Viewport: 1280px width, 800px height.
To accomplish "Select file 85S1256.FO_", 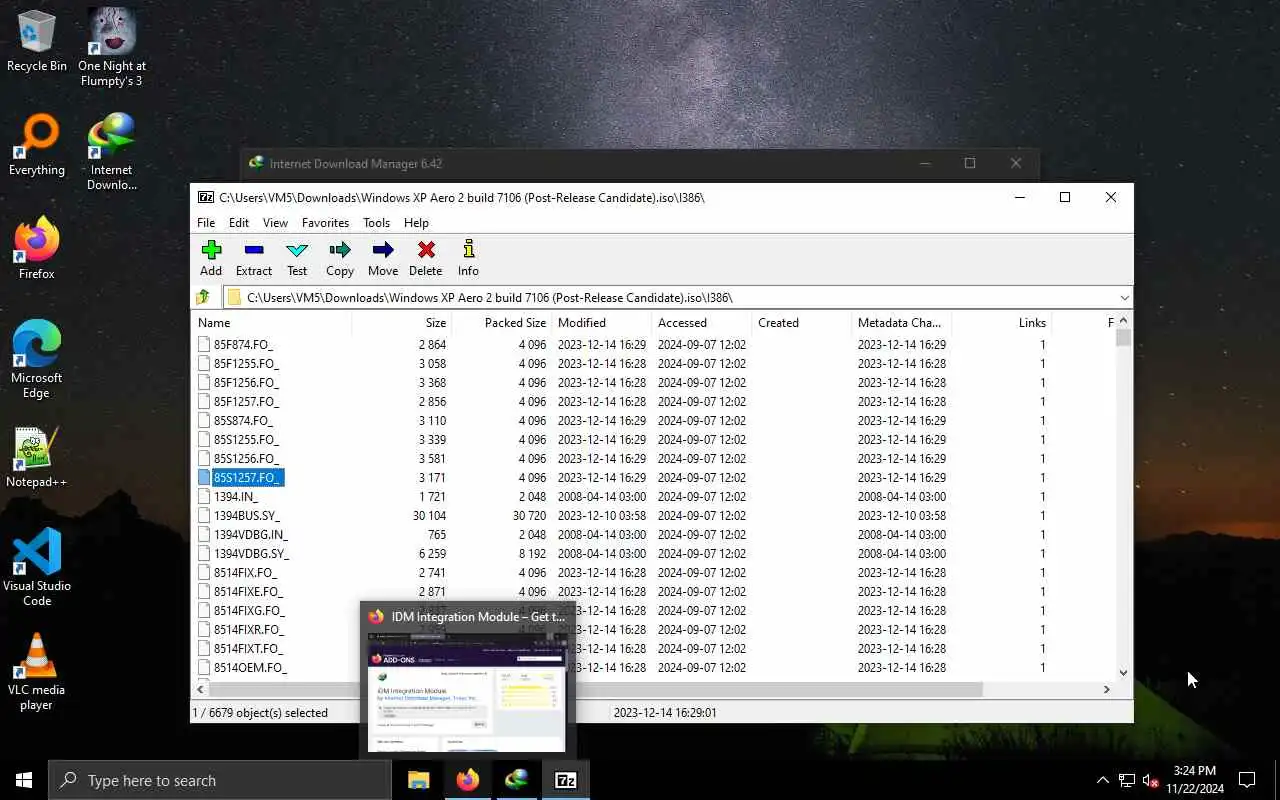I will pyautogui.click(x=246, y=458).
